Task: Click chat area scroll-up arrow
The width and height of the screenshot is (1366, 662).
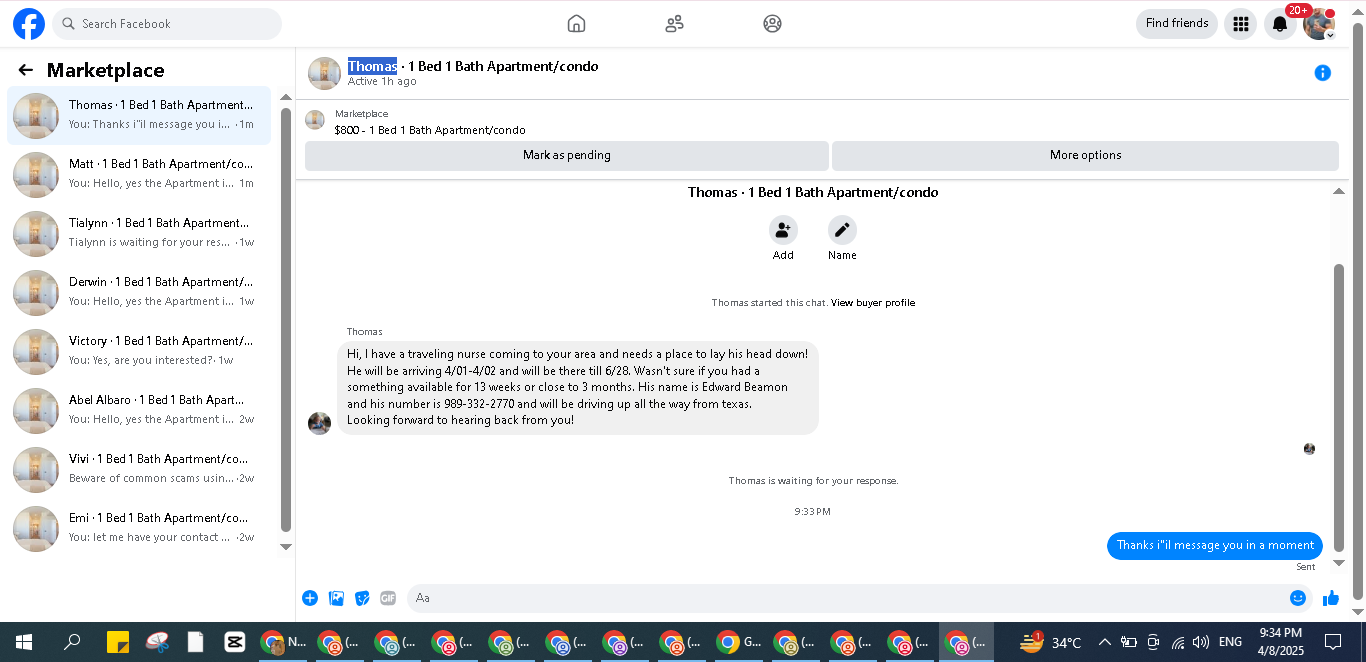Action: point(1339,191)
